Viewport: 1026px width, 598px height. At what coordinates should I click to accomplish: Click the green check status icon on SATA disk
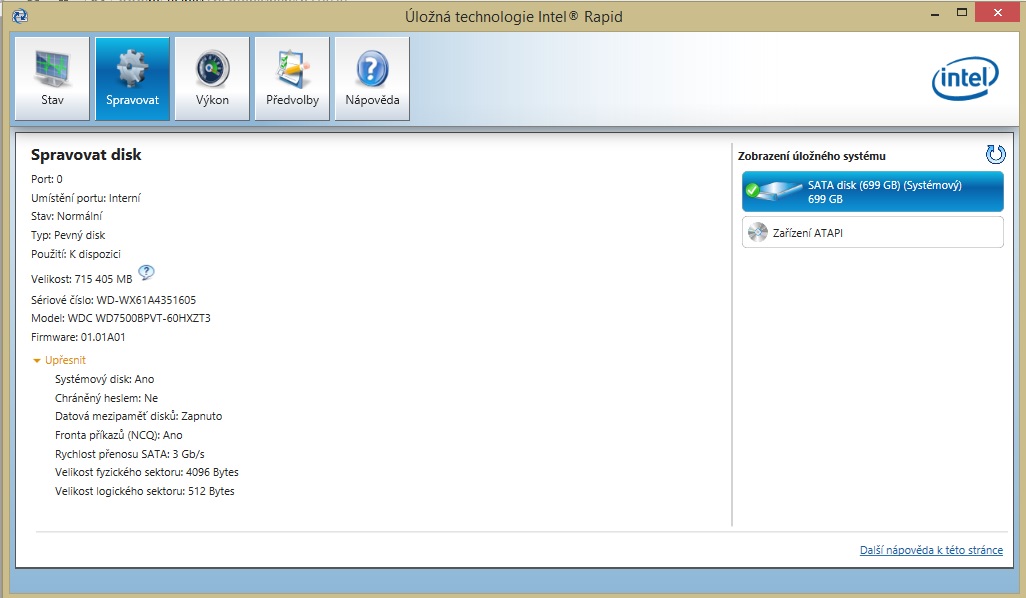(752, 190)
